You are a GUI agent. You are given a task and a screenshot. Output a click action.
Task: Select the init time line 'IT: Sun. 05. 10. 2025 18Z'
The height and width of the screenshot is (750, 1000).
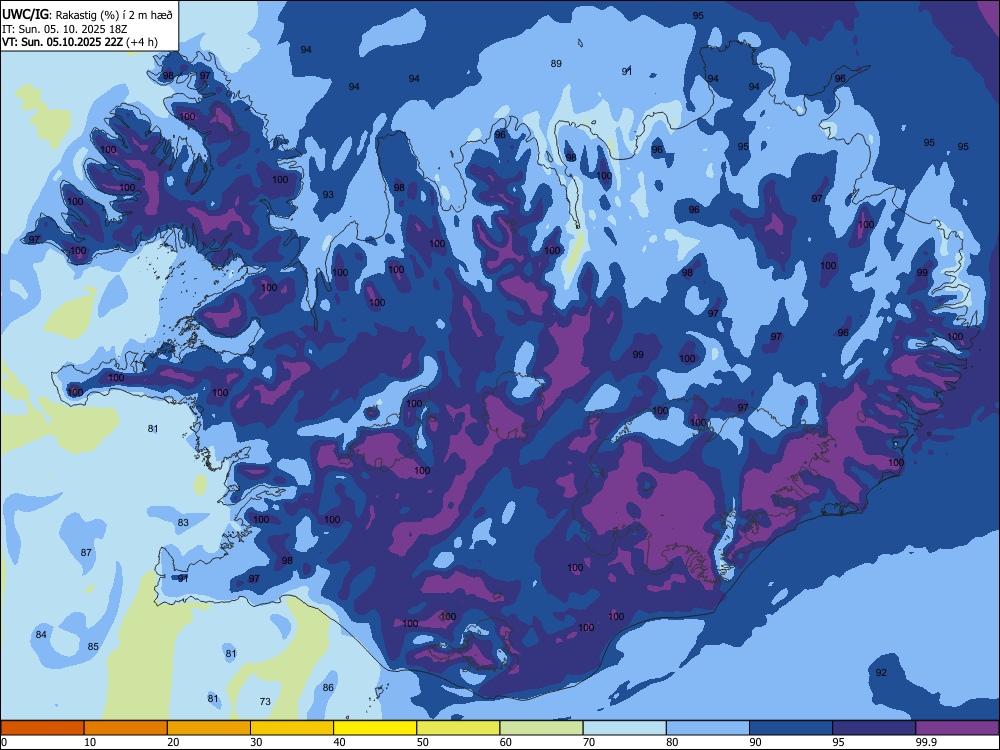pos(64,29)
